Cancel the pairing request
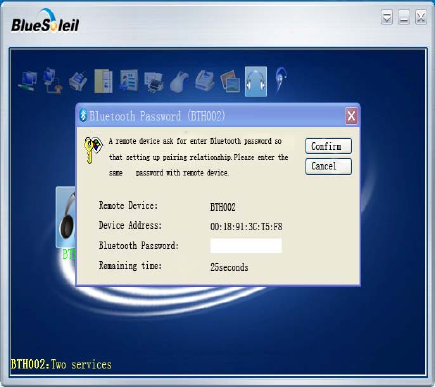This screenshot has width=435, height=387. [328, 166]
